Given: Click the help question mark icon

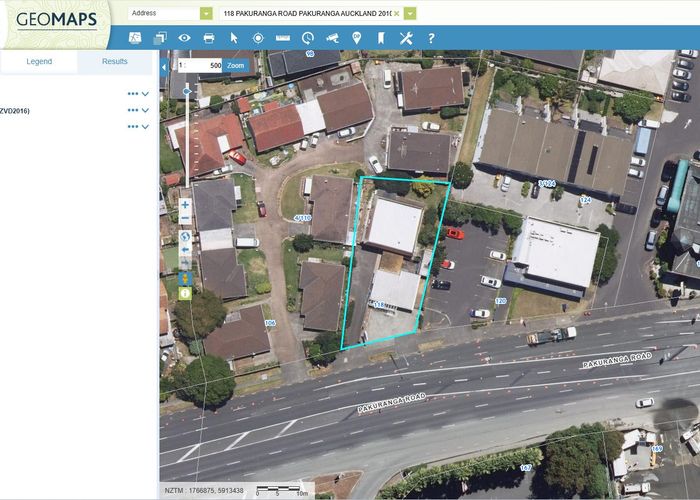Looking at the screenshot, I should point(431,38).
